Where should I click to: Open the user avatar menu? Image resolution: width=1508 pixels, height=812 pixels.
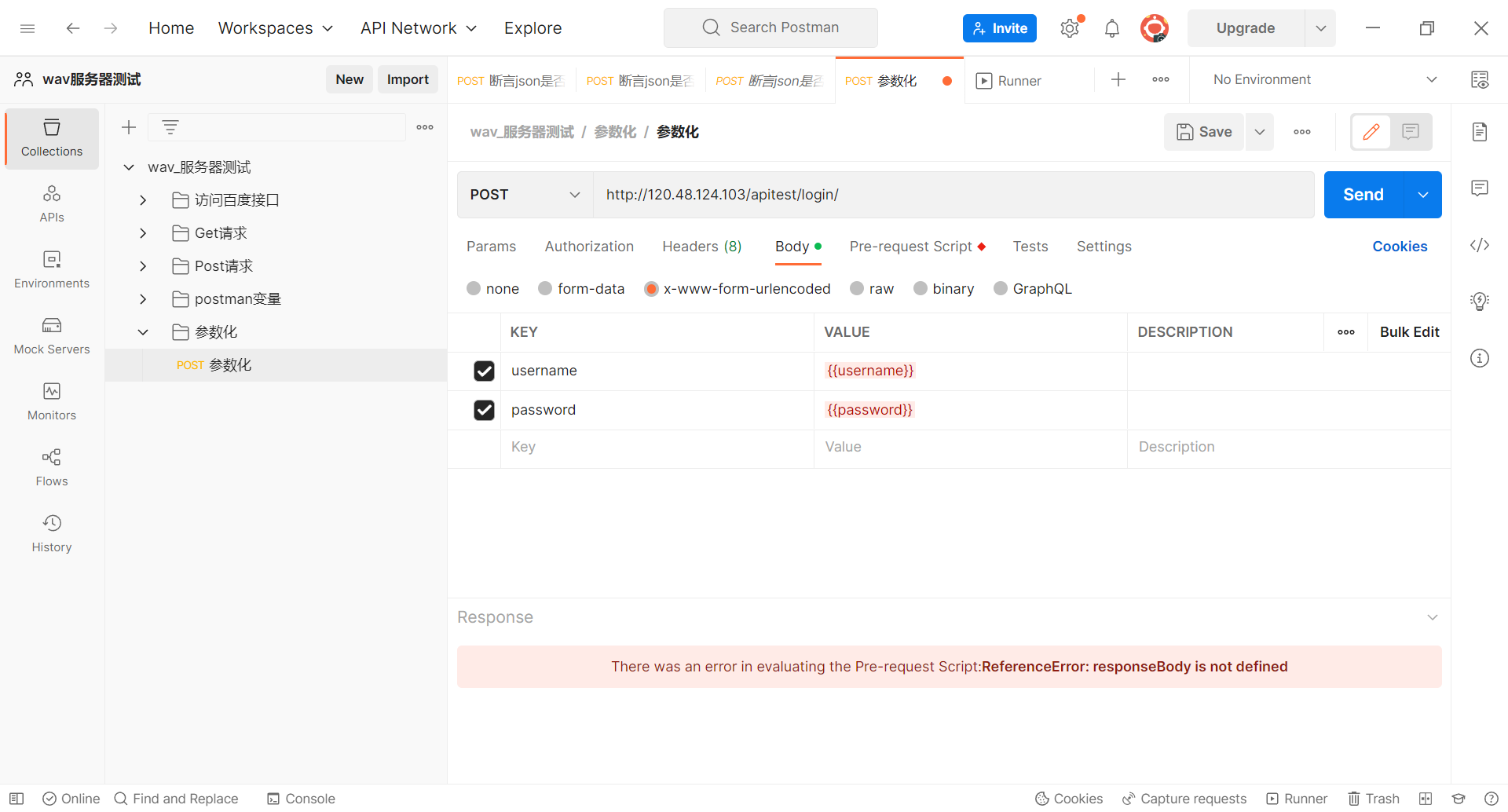(x=1155, y=28)
